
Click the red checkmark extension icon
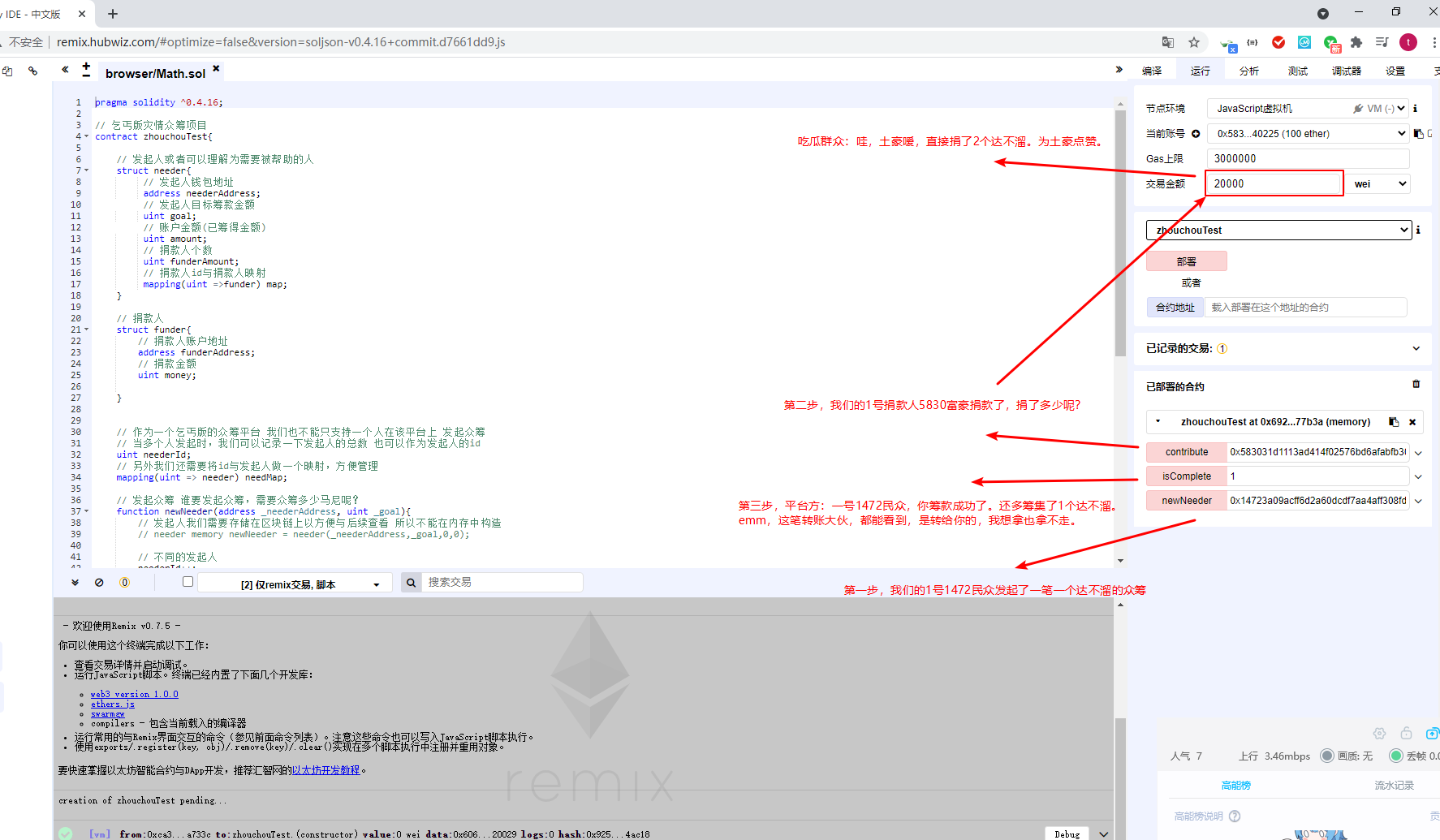1278,42
